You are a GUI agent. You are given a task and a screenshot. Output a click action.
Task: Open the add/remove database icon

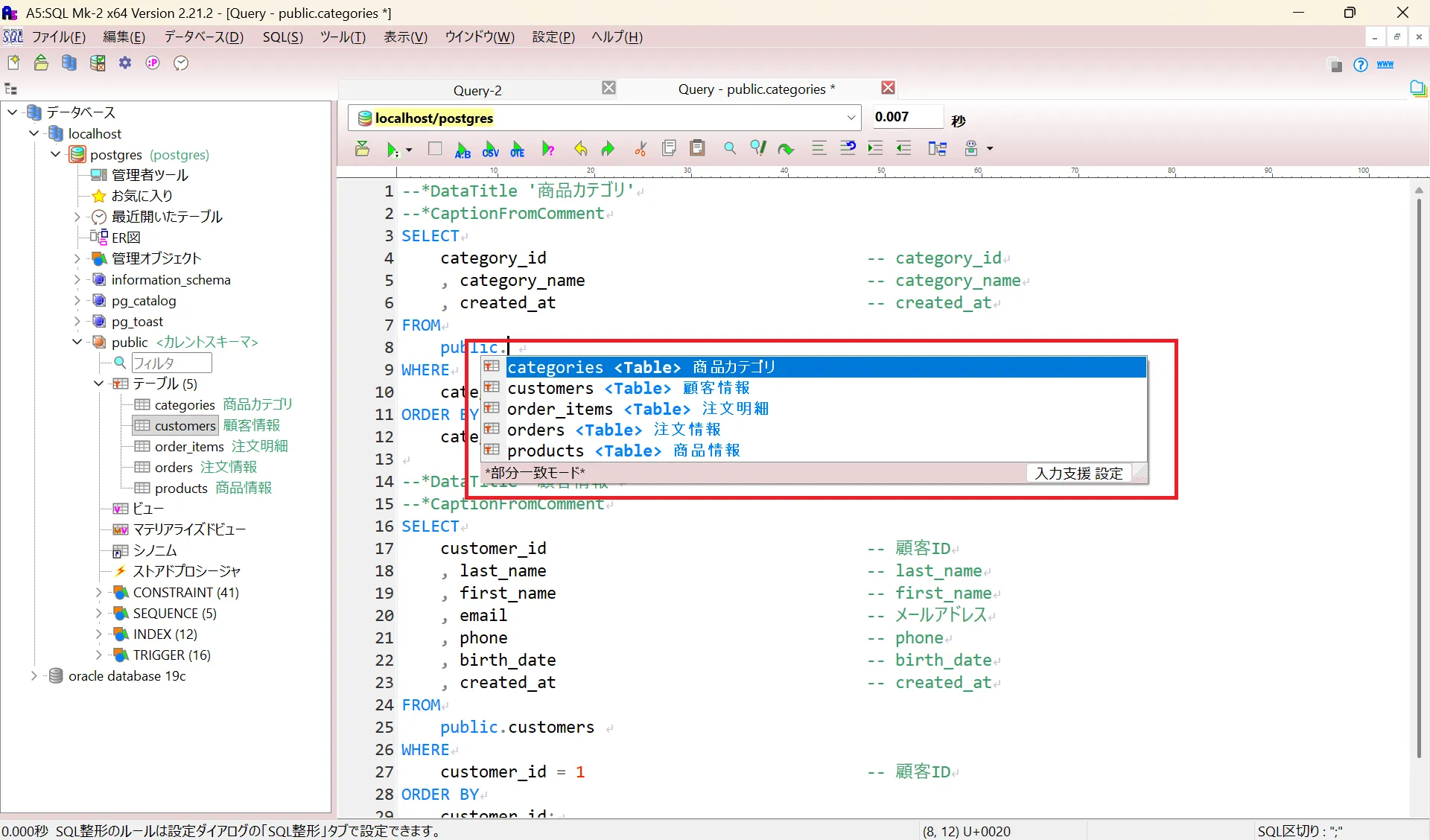click(x=69, y=63)
